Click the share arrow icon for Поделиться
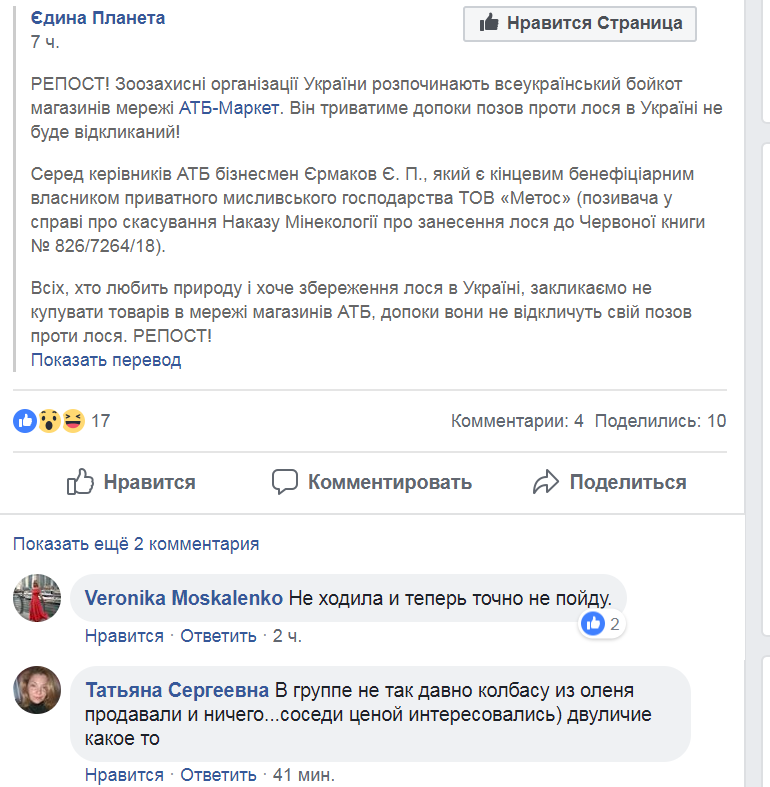 click(546, 482)
